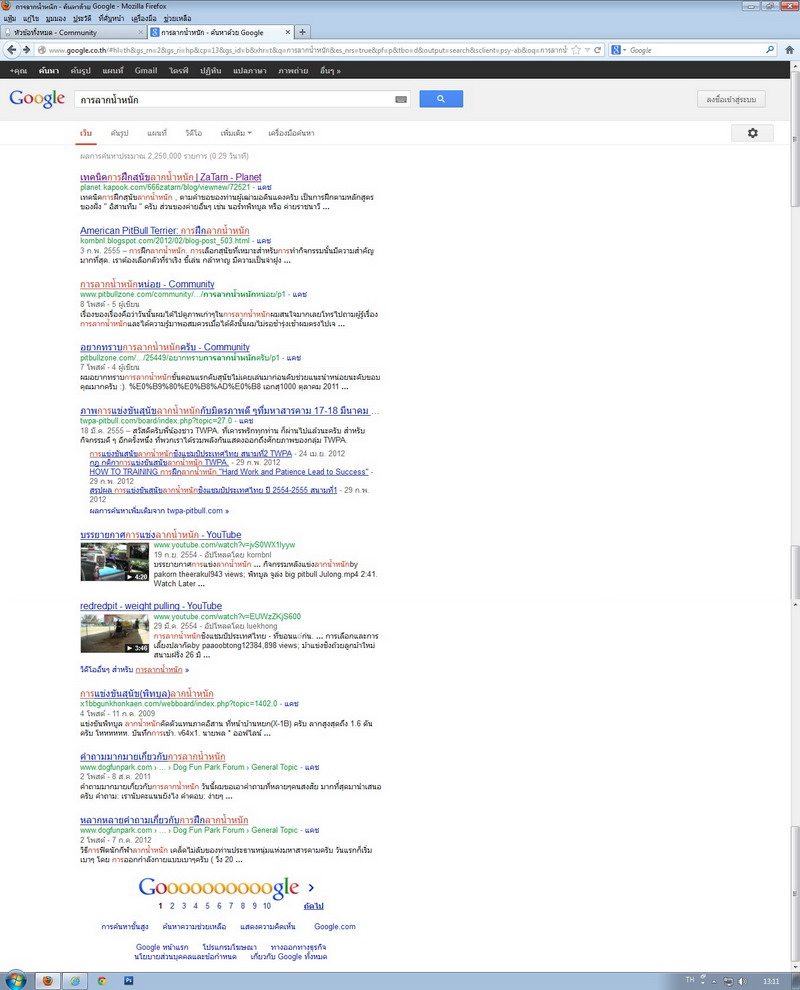This screenshot has height=990, width=800.
Task: Click the volume icon in system tray
Action: click(x=742, y=981)
